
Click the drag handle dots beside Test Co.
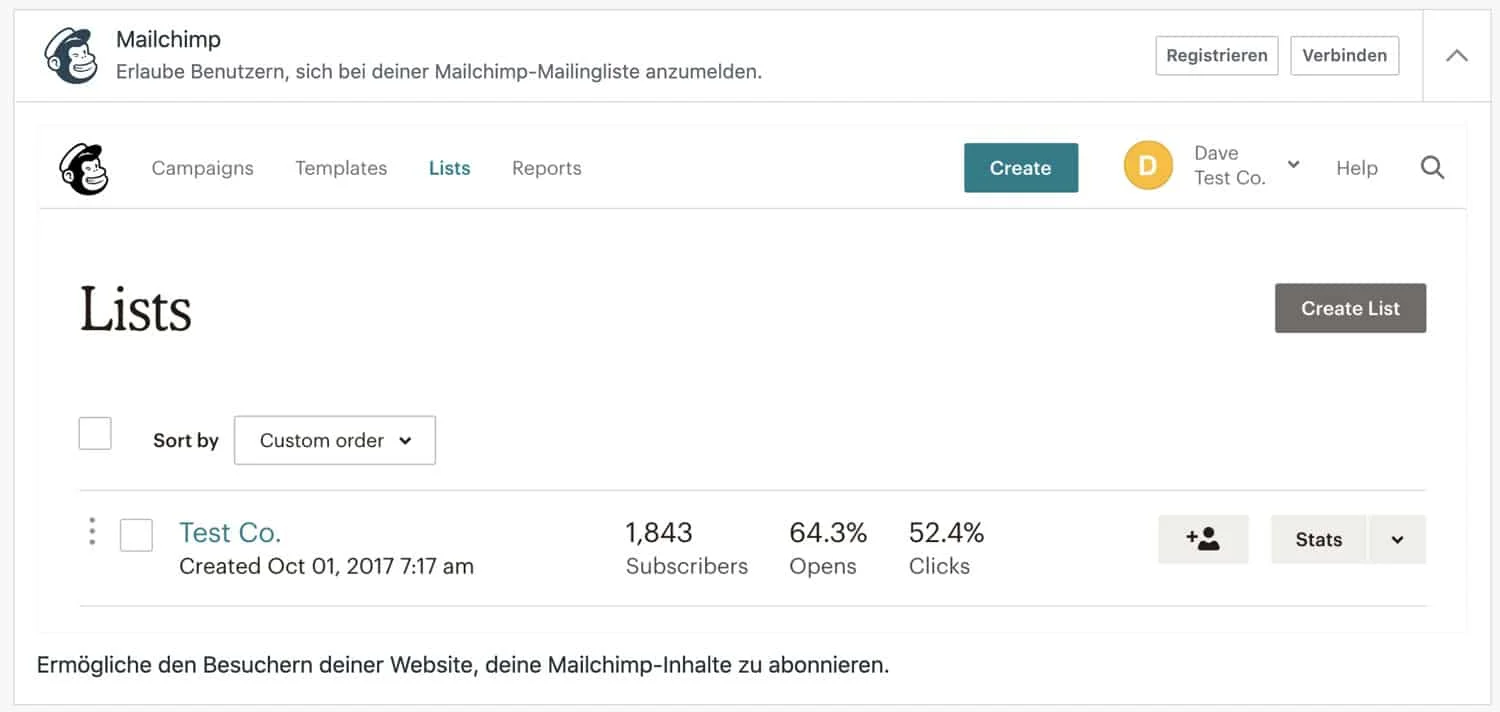pos(92,532)
